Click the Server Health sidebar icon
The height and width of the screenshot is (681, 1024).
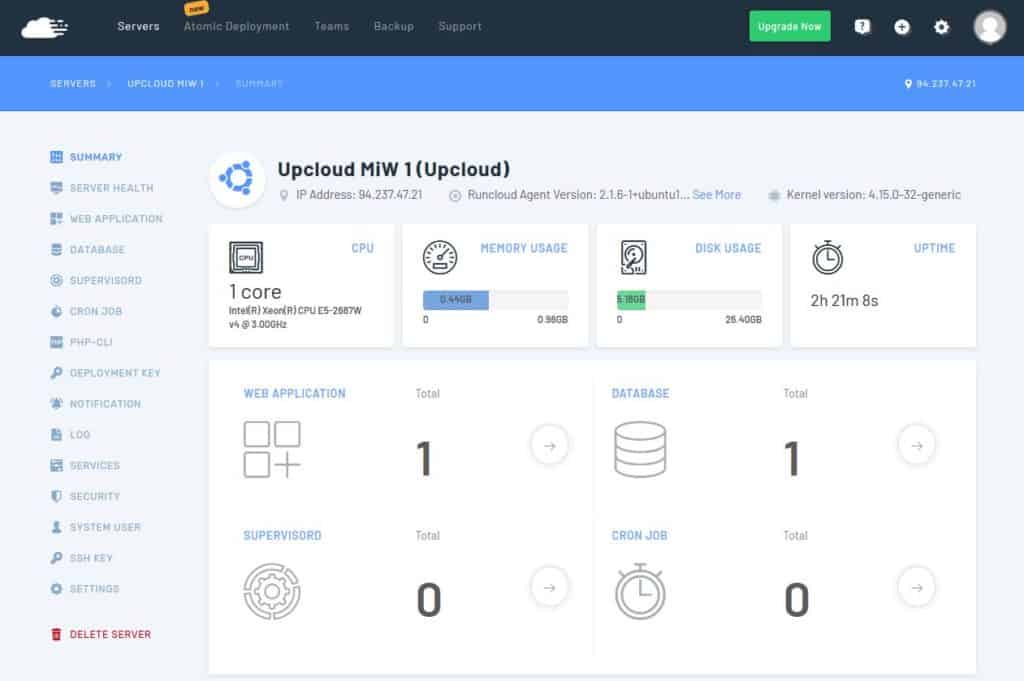point(57,188)
